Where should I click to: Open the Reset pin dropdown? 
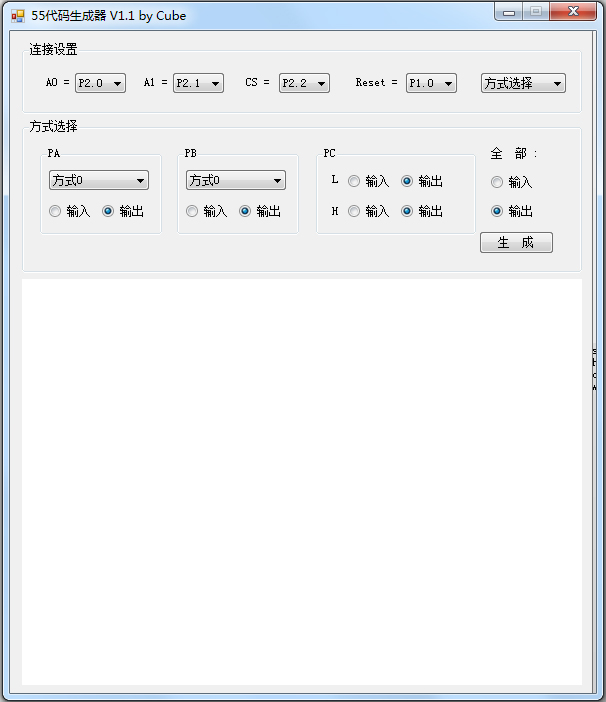[x=431, y=83]
